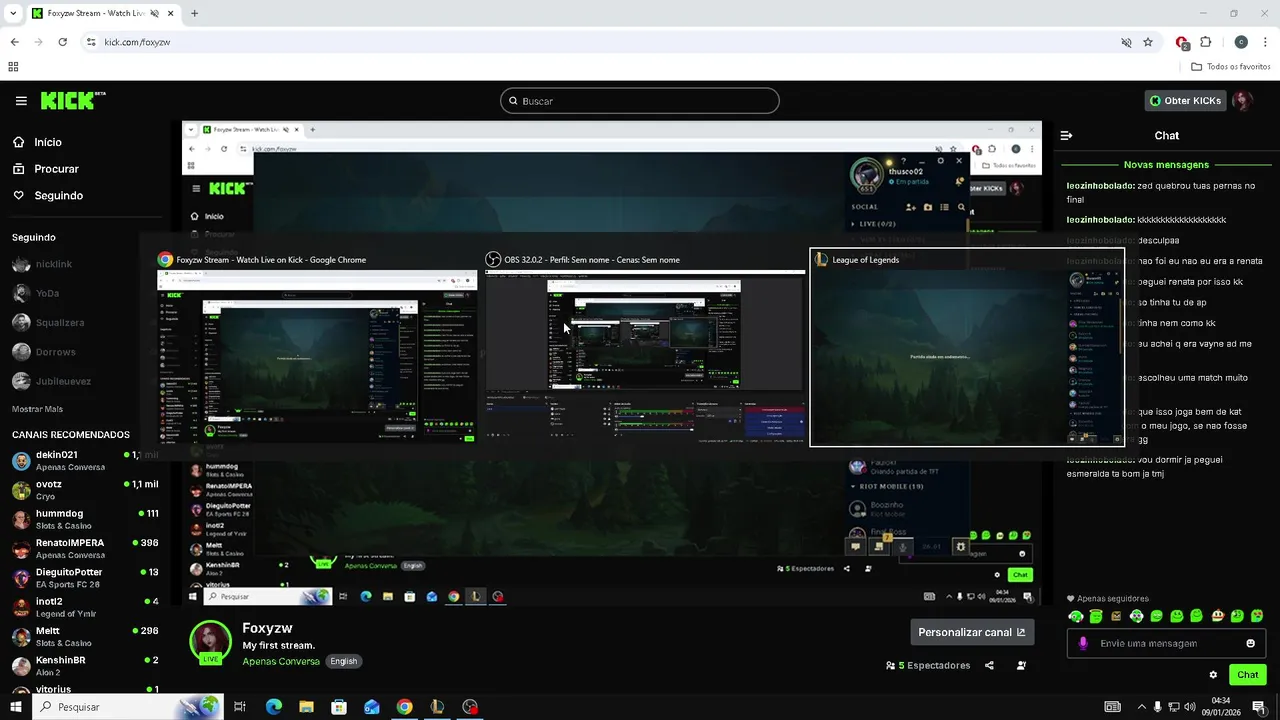1280x720 pixels.
Task: Go back in Chrome
Action: coord(15,42)
